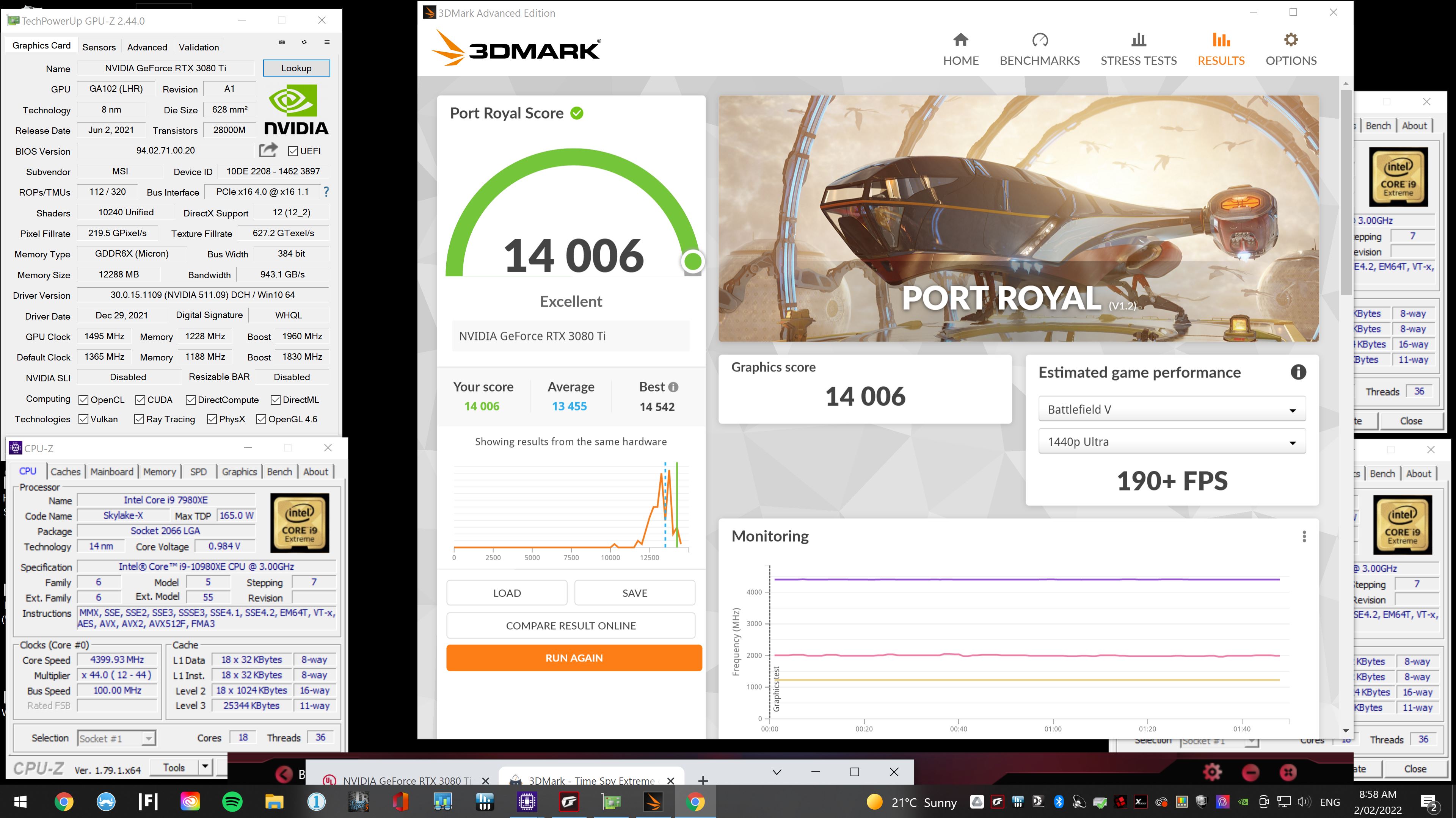Click red minus icon in background app

(1250, 772)
